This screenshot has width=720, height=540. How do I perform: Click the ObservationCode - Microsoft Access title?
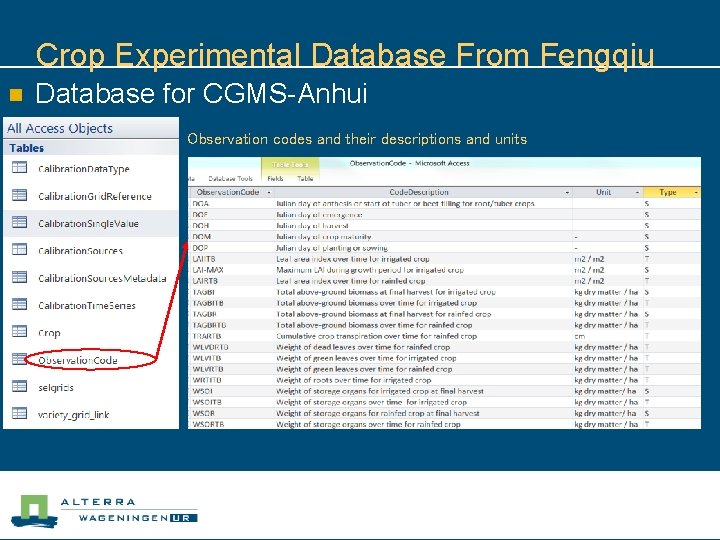coord(410,163)
